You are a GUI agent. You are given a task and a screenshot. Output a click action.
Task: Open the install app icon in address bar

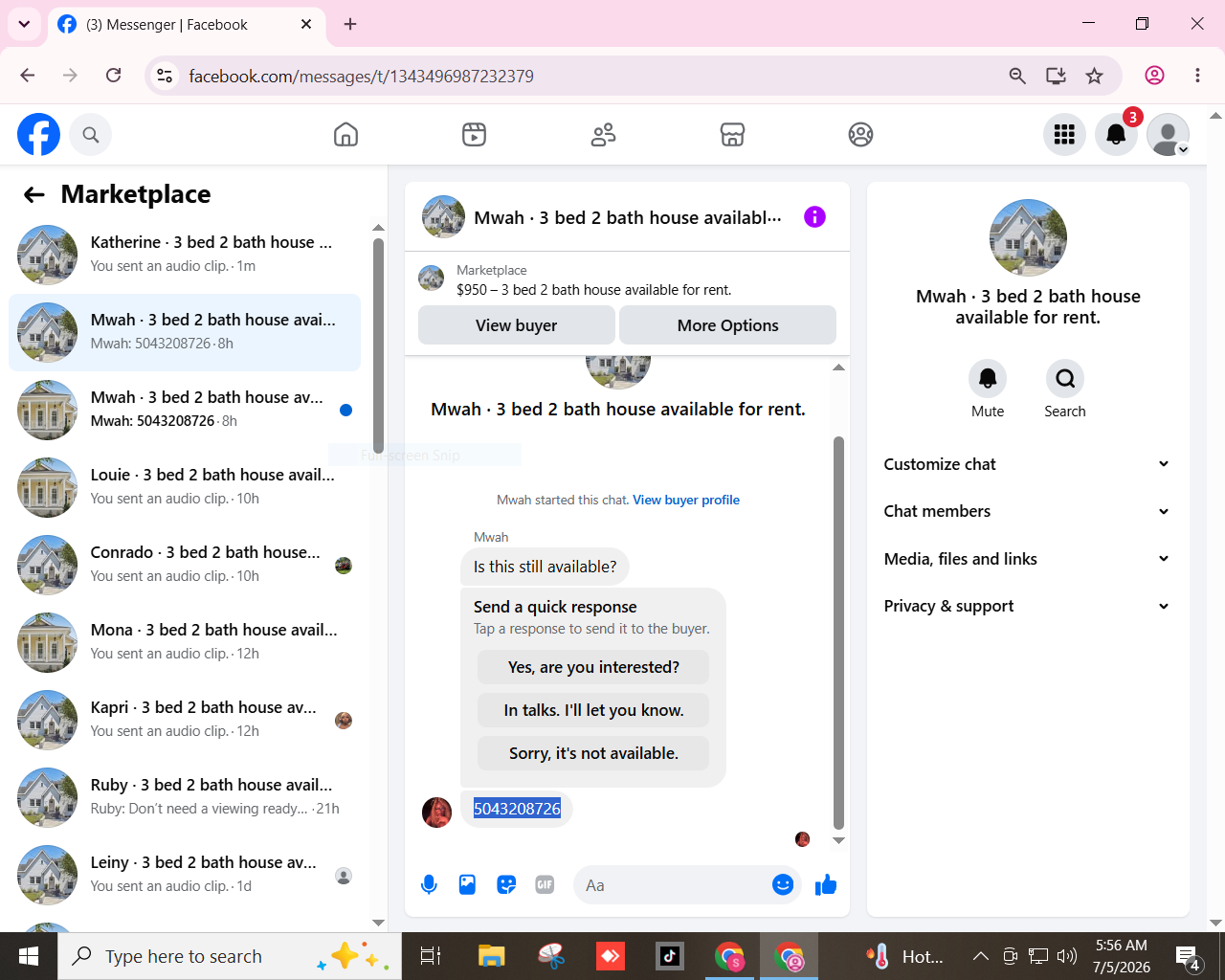[1056, 76]
